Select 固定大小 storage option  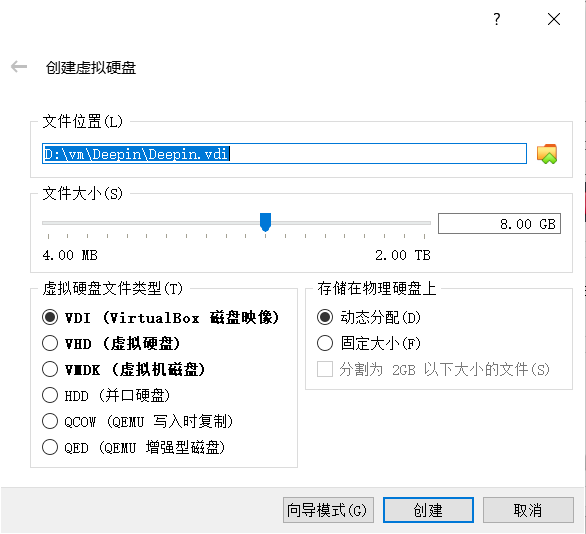(325, 343)
